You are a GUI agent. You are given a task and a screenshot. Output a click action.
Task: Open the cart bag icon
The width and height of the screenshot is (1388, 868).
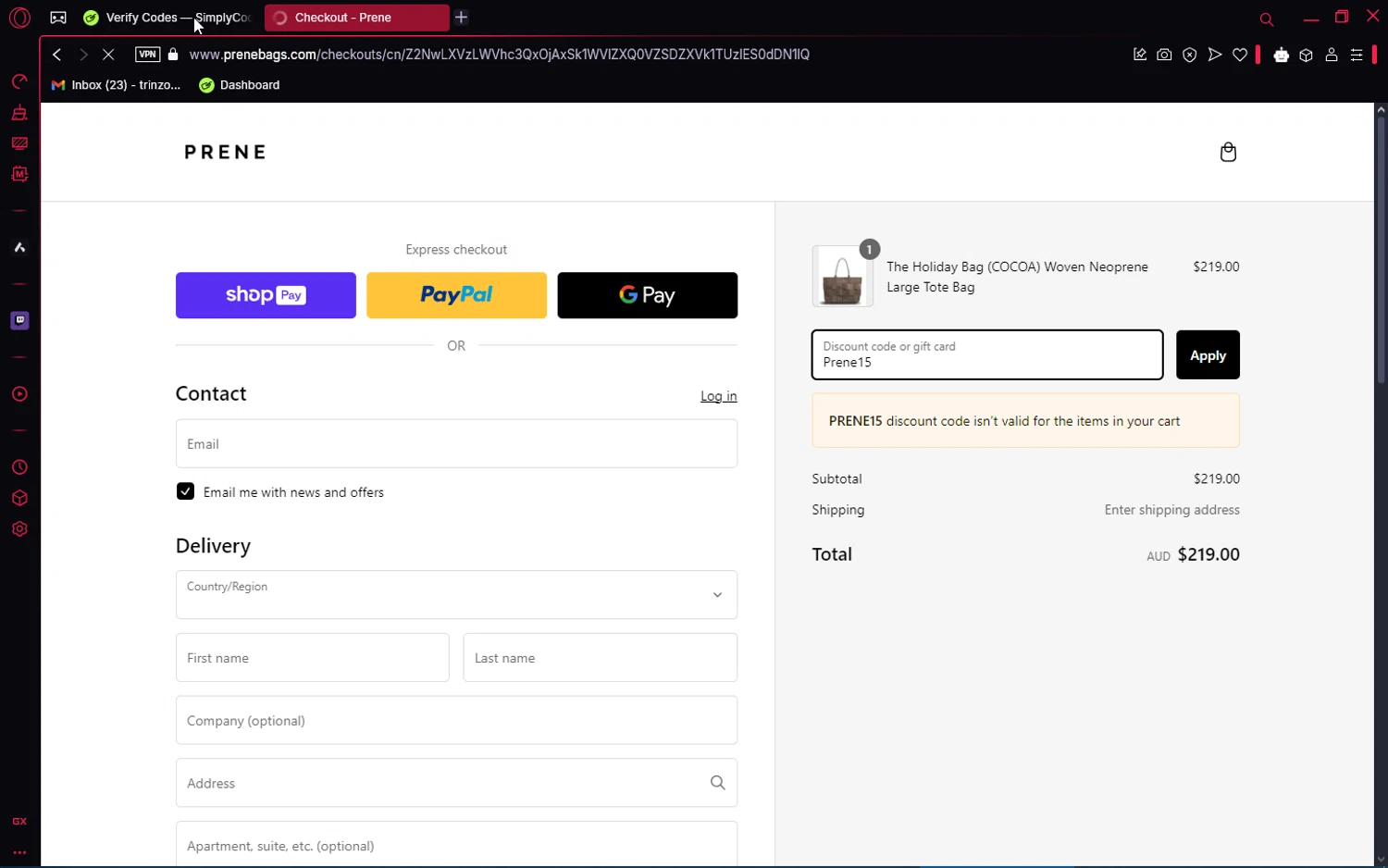1228,152
